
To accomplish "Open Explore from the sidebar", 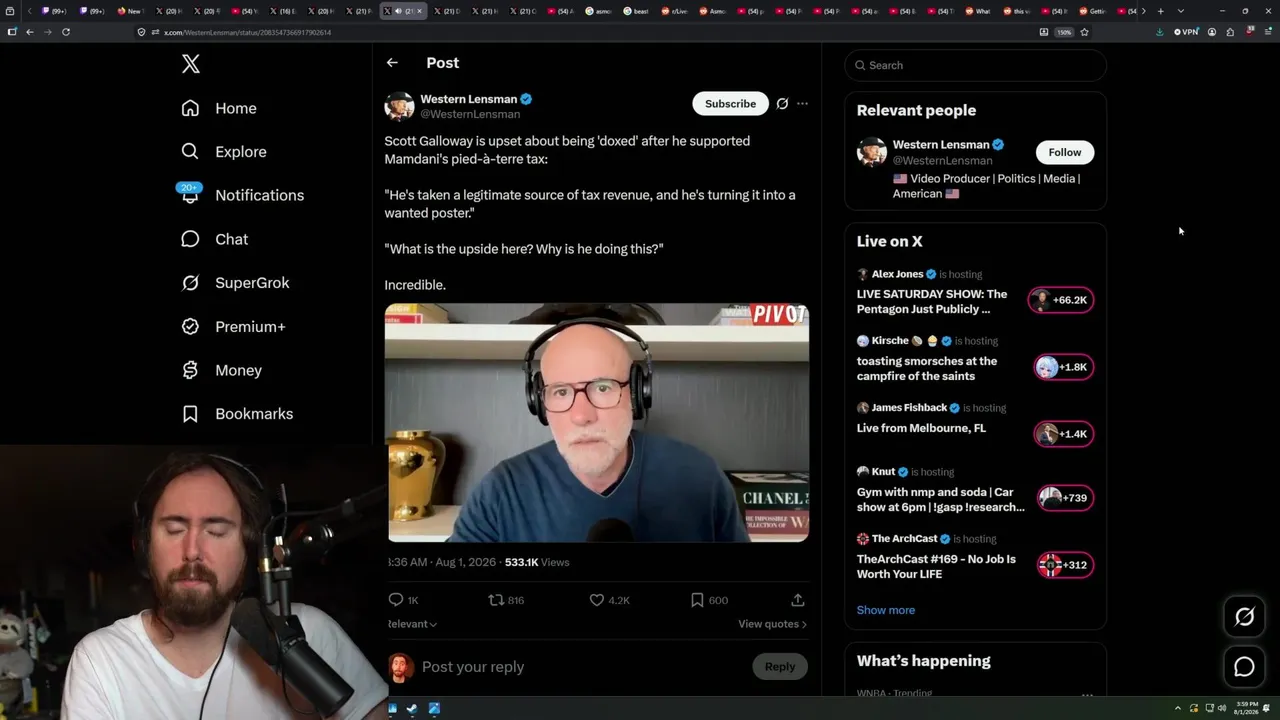I will coord(224,152).
